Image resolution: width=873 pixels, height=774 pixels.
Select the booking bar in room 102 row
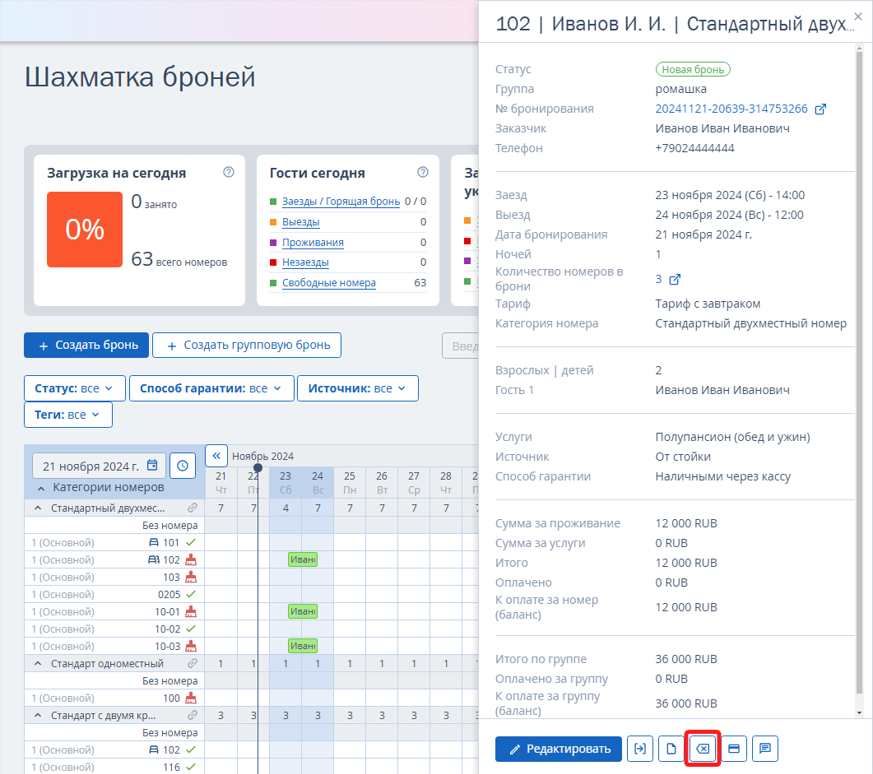(x=303, y=560)
